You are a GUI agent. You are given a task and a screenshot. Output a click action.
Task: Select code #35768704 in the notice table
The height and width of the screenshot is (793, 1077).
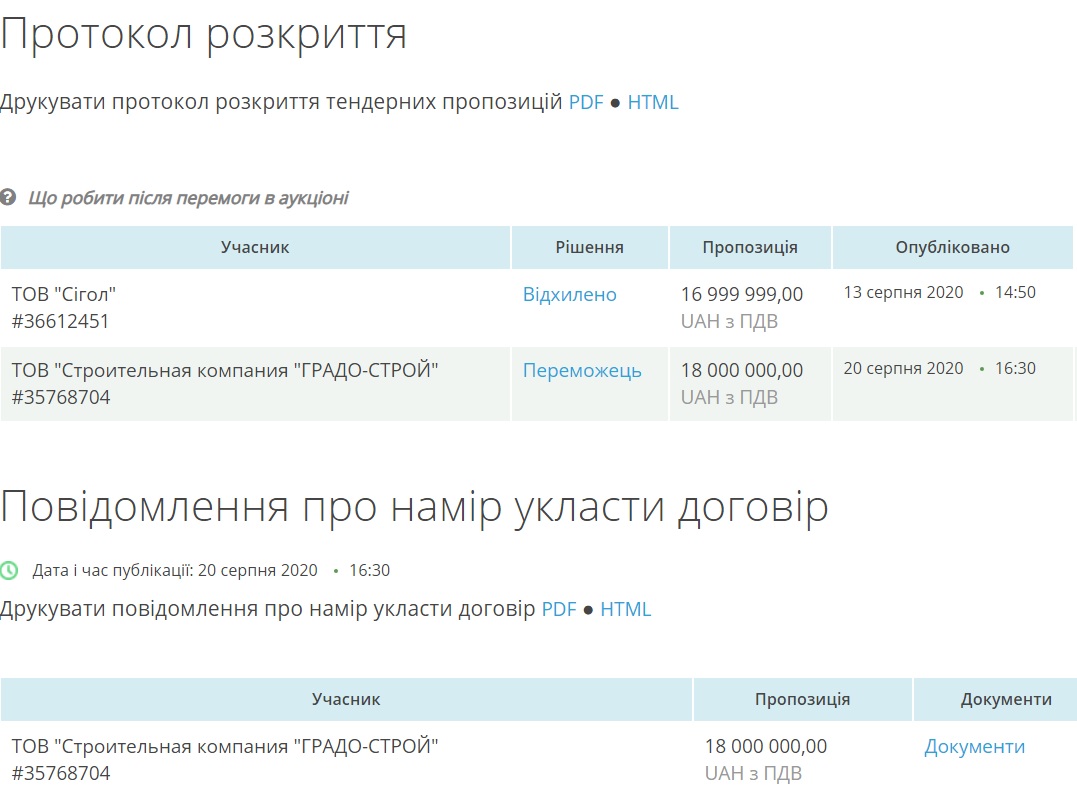[x=60, y=774]
